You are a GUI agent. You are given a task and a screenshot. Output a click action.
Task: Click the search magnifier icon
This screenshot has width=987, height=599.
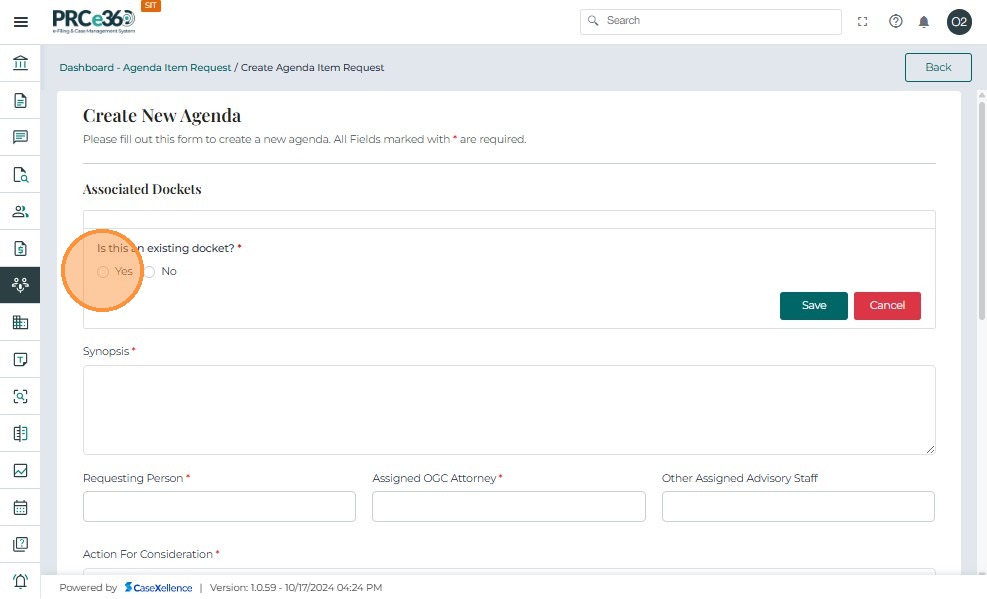point(593,21)
